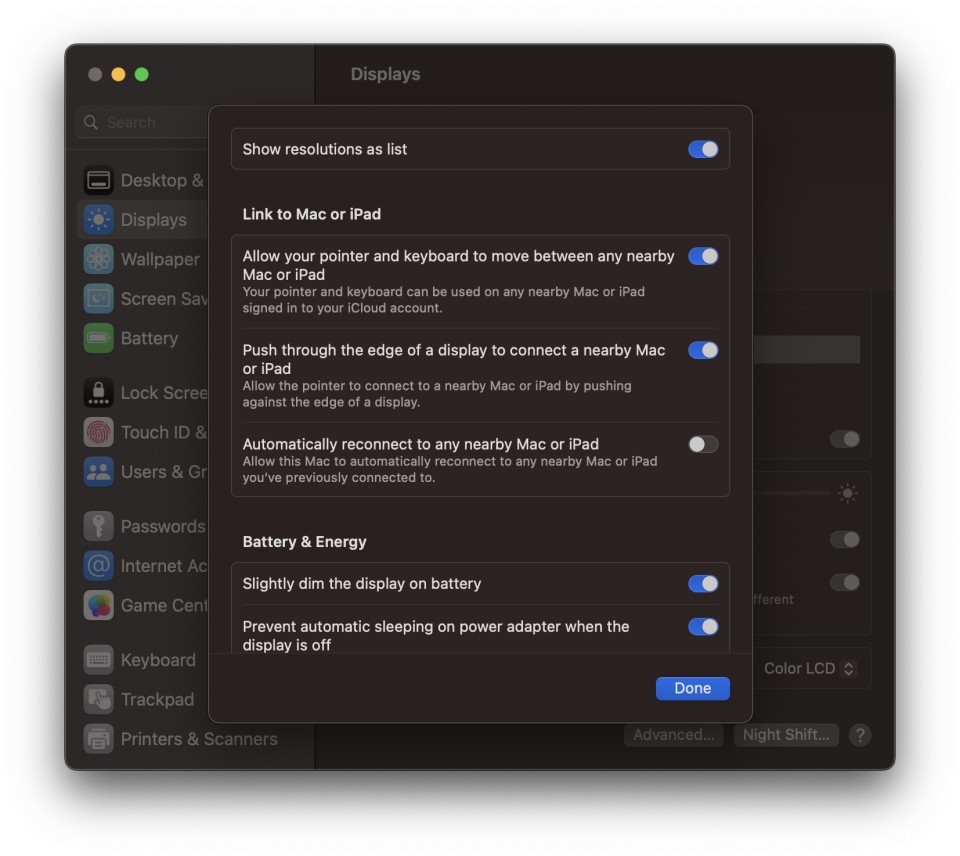This screenshot has width=960, height=856.
Task: Click the Lock Screen padlock icon
Action: (98, 393)
